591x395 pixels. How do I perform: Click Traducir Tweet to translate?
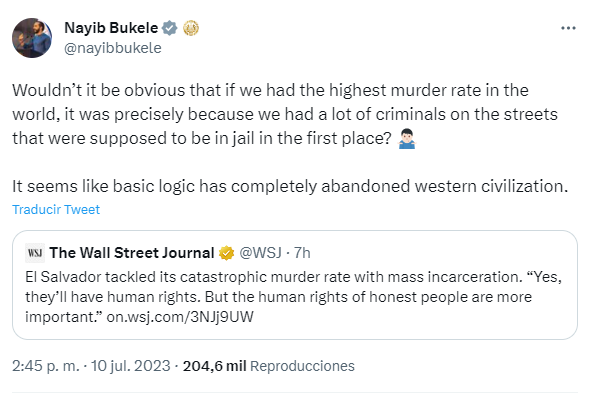tap(56, 210)
